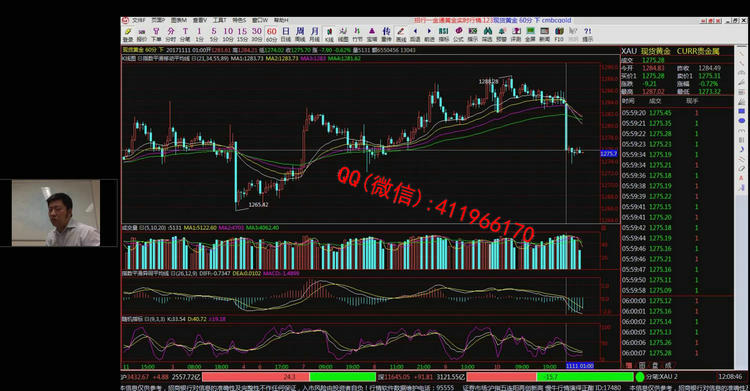Click the 登录 login toolbar icon
The height and width of the screenshot is (391, 750).
[x=128, y=34]
